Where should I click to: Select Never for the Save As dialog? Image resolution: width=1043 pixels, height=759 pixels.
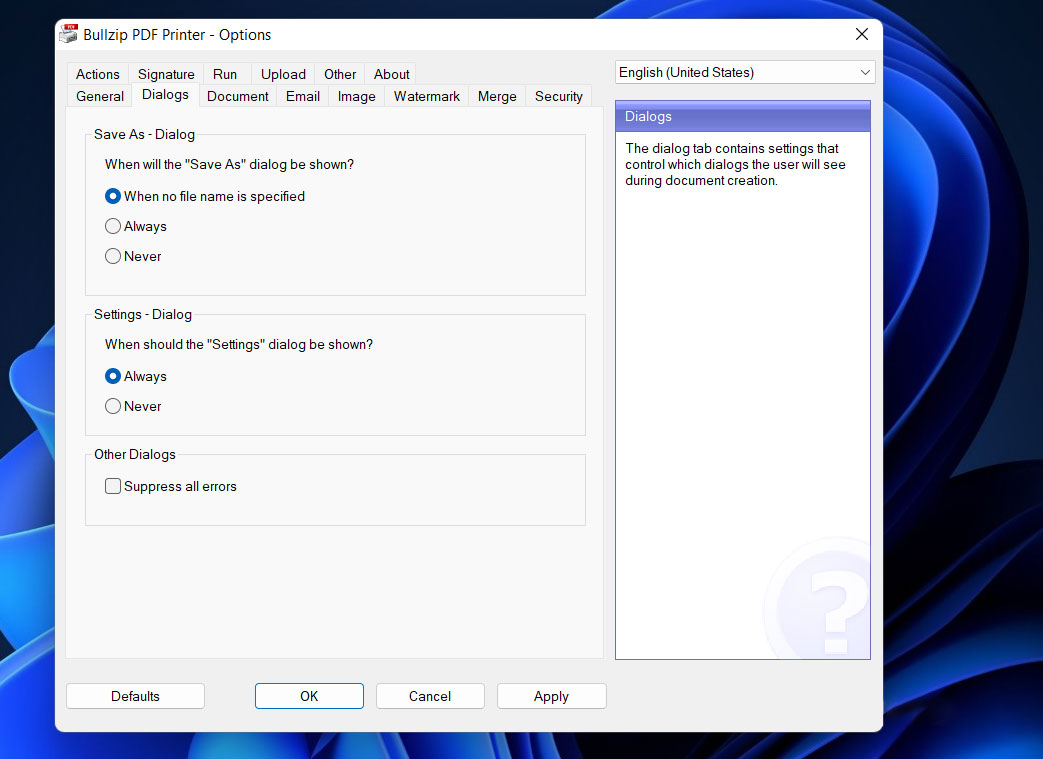(x=113, y=256)
